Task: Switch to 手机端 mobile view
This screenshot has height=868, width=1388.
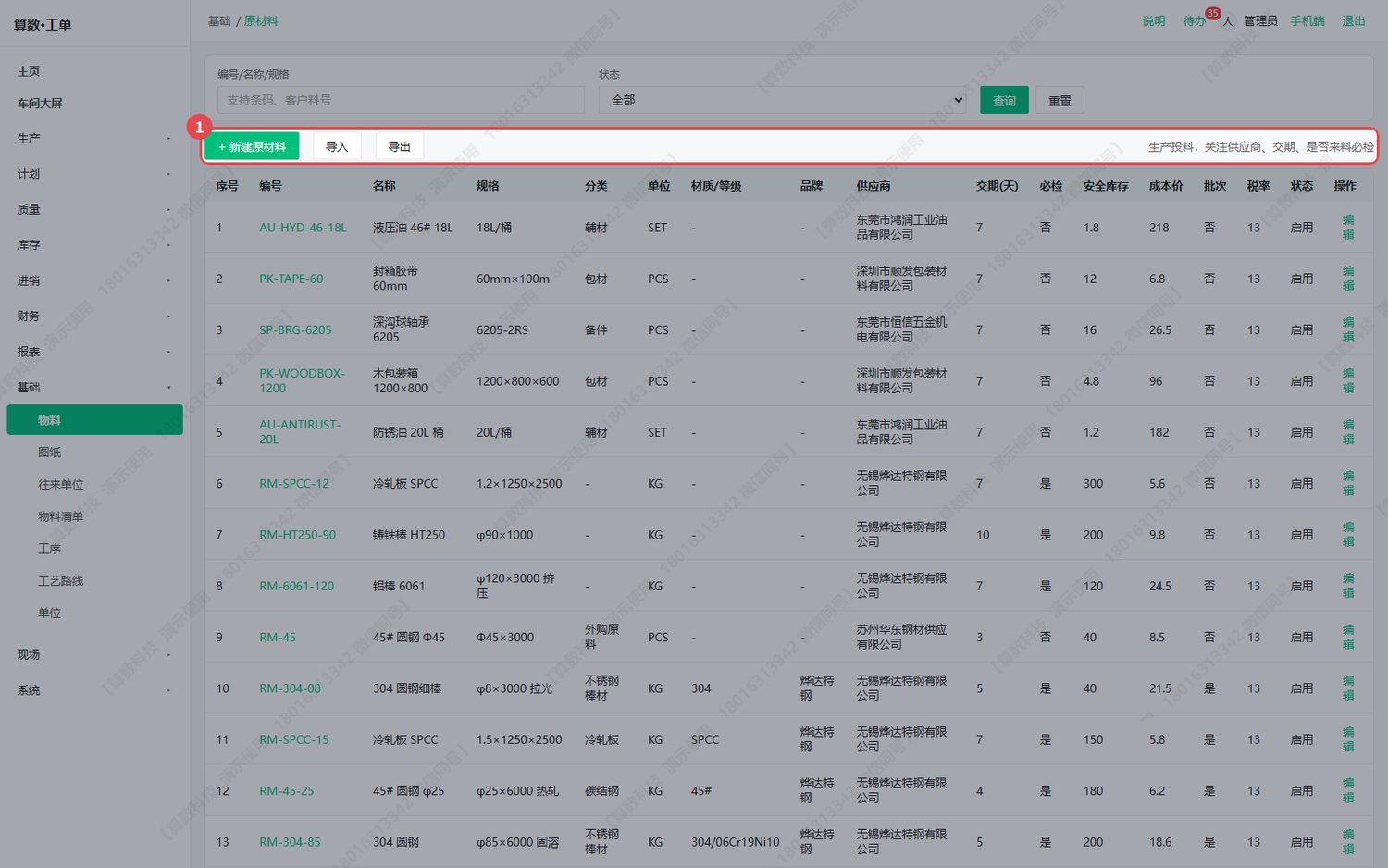Action: click(x=1307, y=21)
